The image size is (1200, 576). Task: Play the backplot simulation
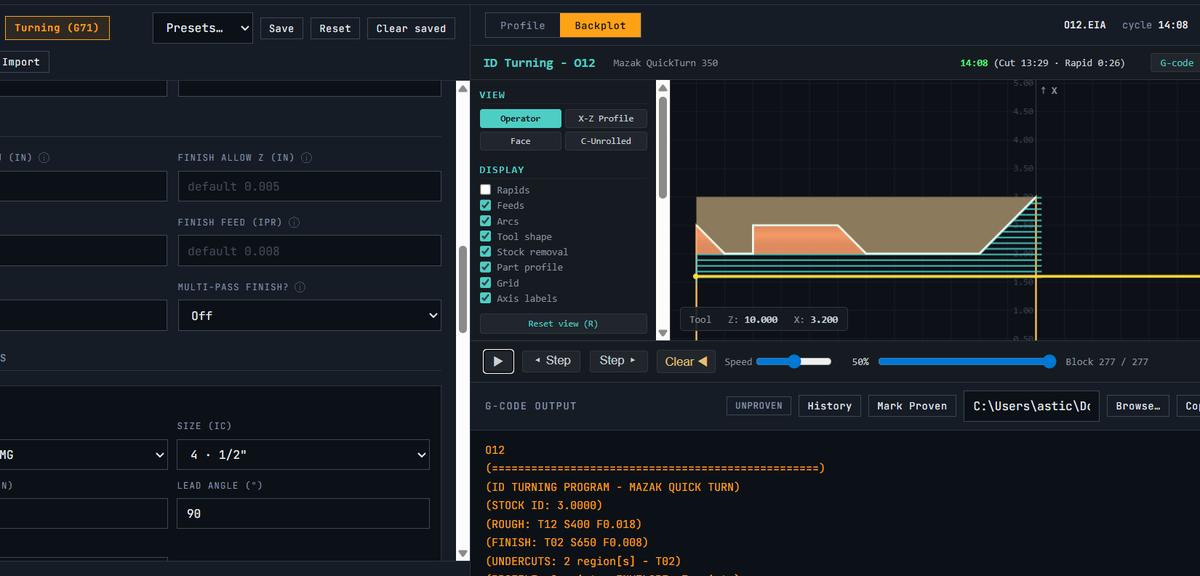[x=498, y=361]
